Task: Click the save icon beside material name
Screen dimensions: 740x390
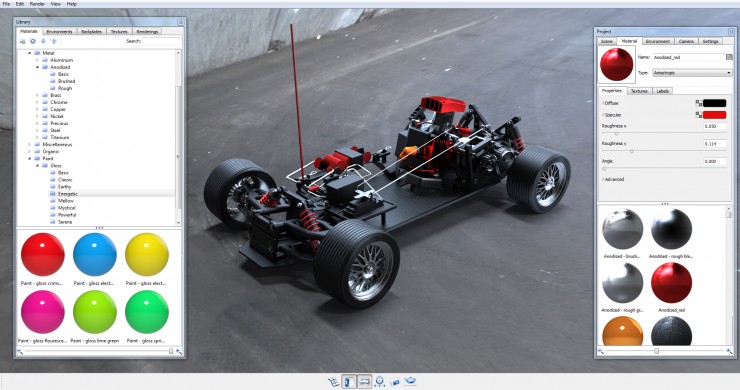Action: click(x=729, y=57)
